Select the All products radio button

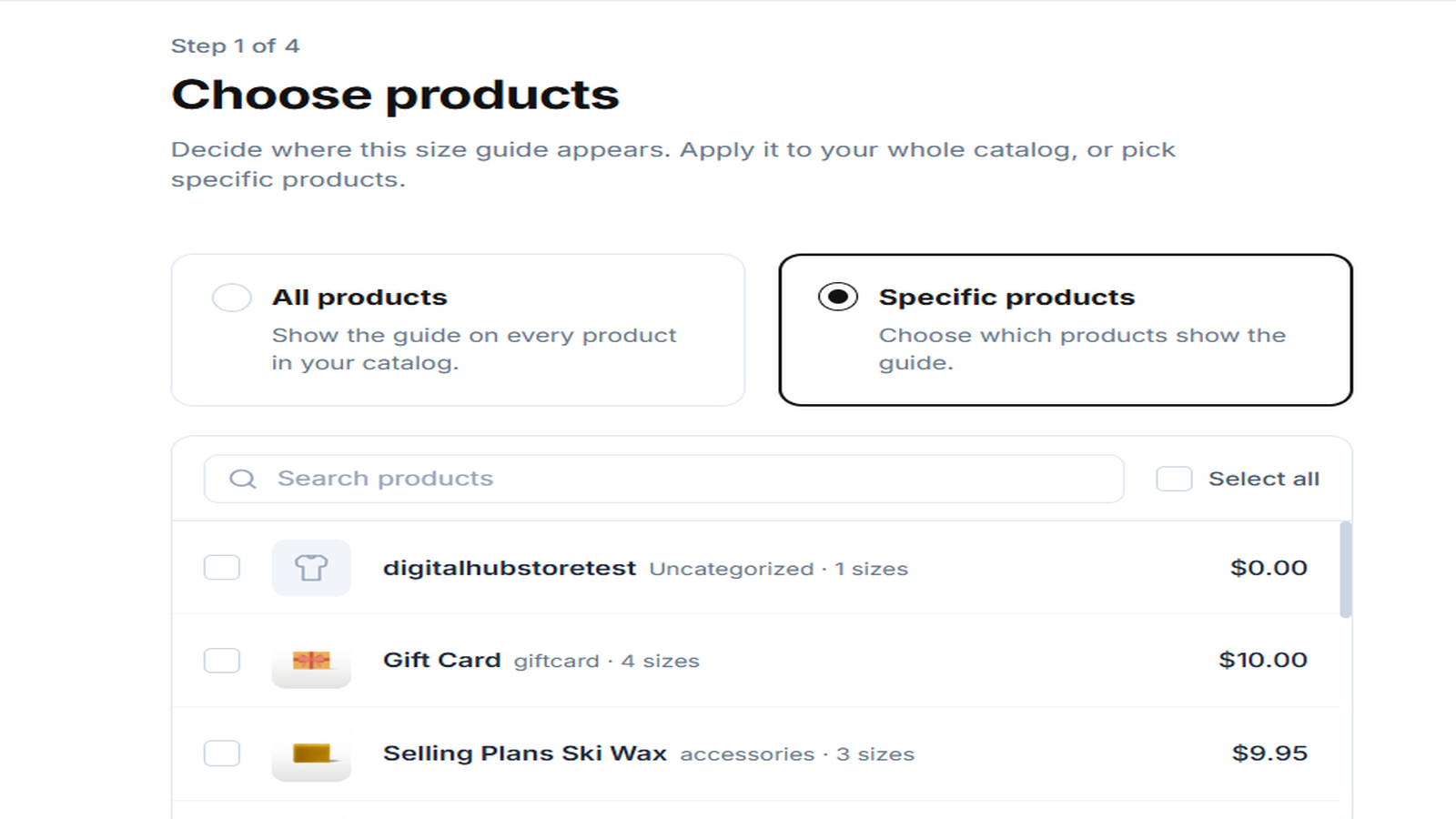[x=231, y=298]
